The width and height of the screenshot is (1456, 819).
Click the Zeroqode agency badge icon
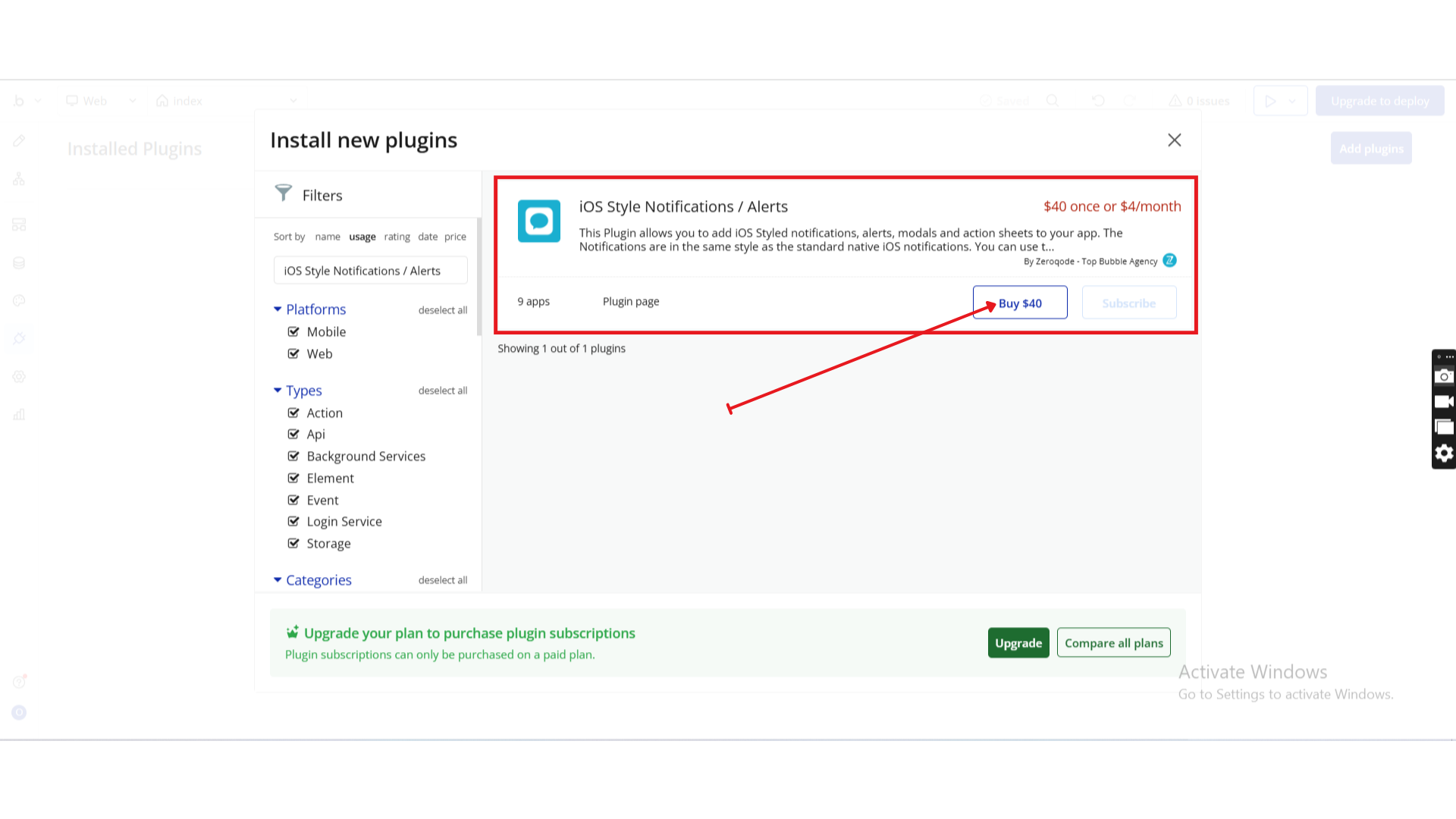pyautogui.click(x=1169, y=260)
